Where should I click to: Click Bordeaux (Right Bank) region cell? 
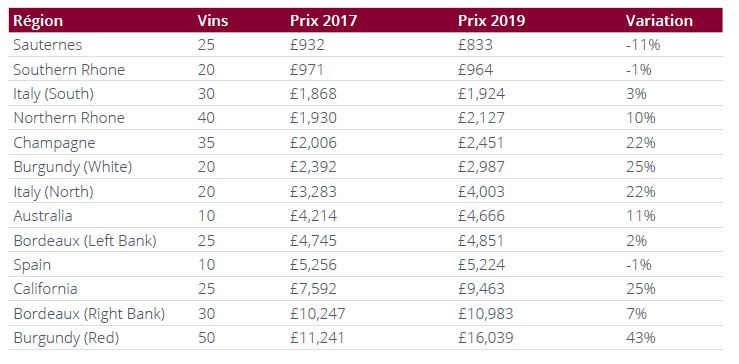89,314
